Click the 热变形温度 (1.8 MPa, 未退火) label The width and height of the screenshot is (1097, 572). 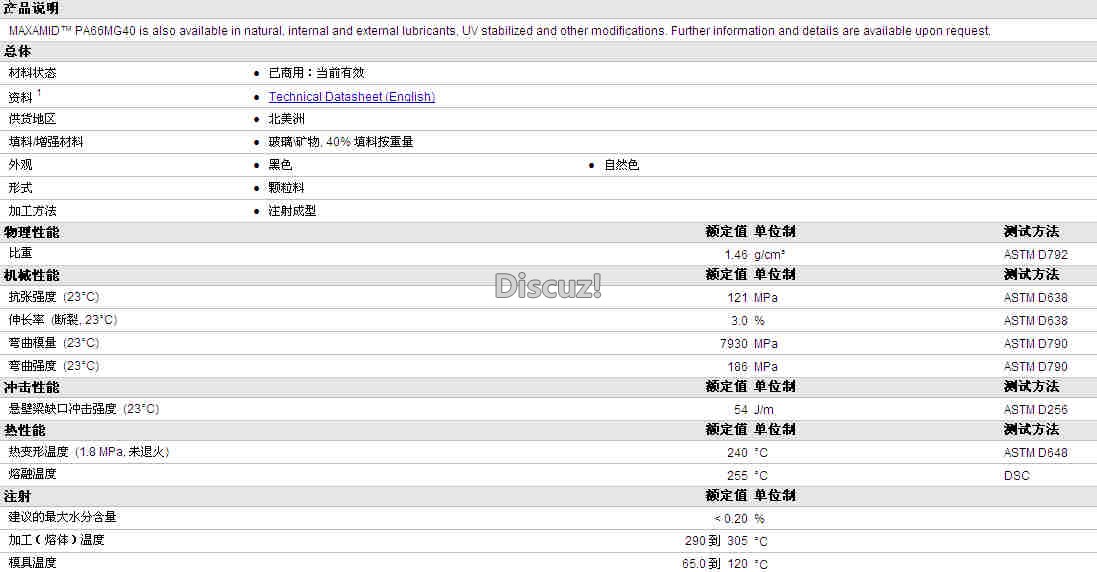[89, 452]
